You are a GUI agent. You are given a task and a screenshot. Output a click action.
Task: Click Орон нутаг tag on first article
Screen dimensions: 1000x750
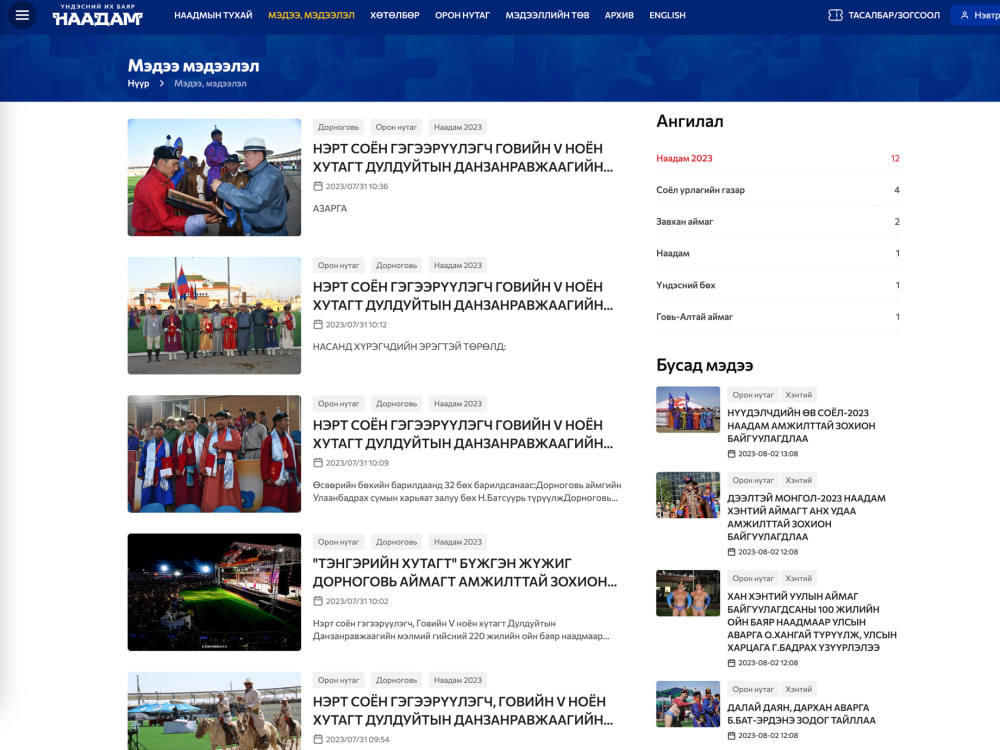[x=396, y=127]
